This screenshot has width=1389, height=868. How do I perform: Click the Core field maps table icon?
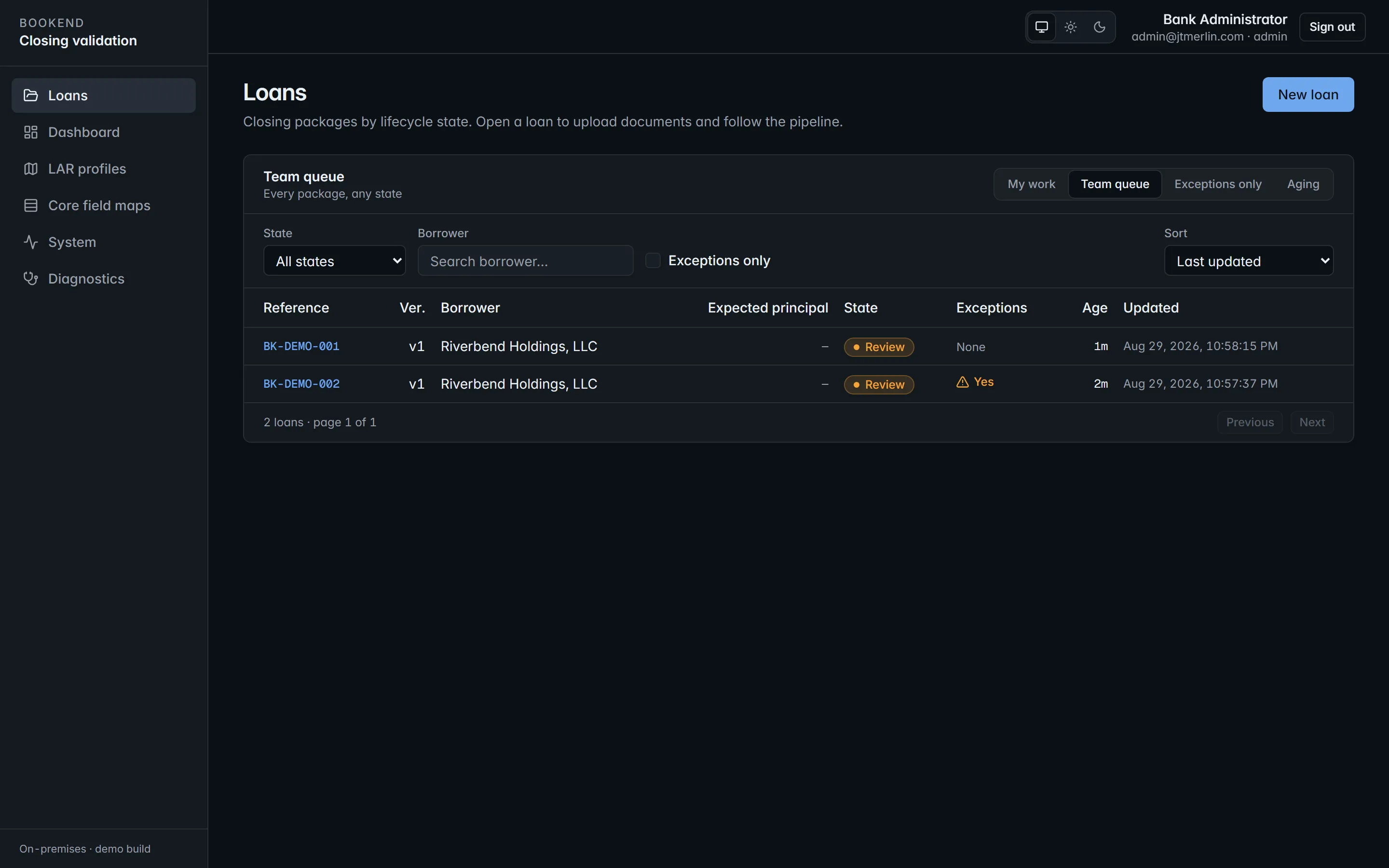(x=30, y=205)
